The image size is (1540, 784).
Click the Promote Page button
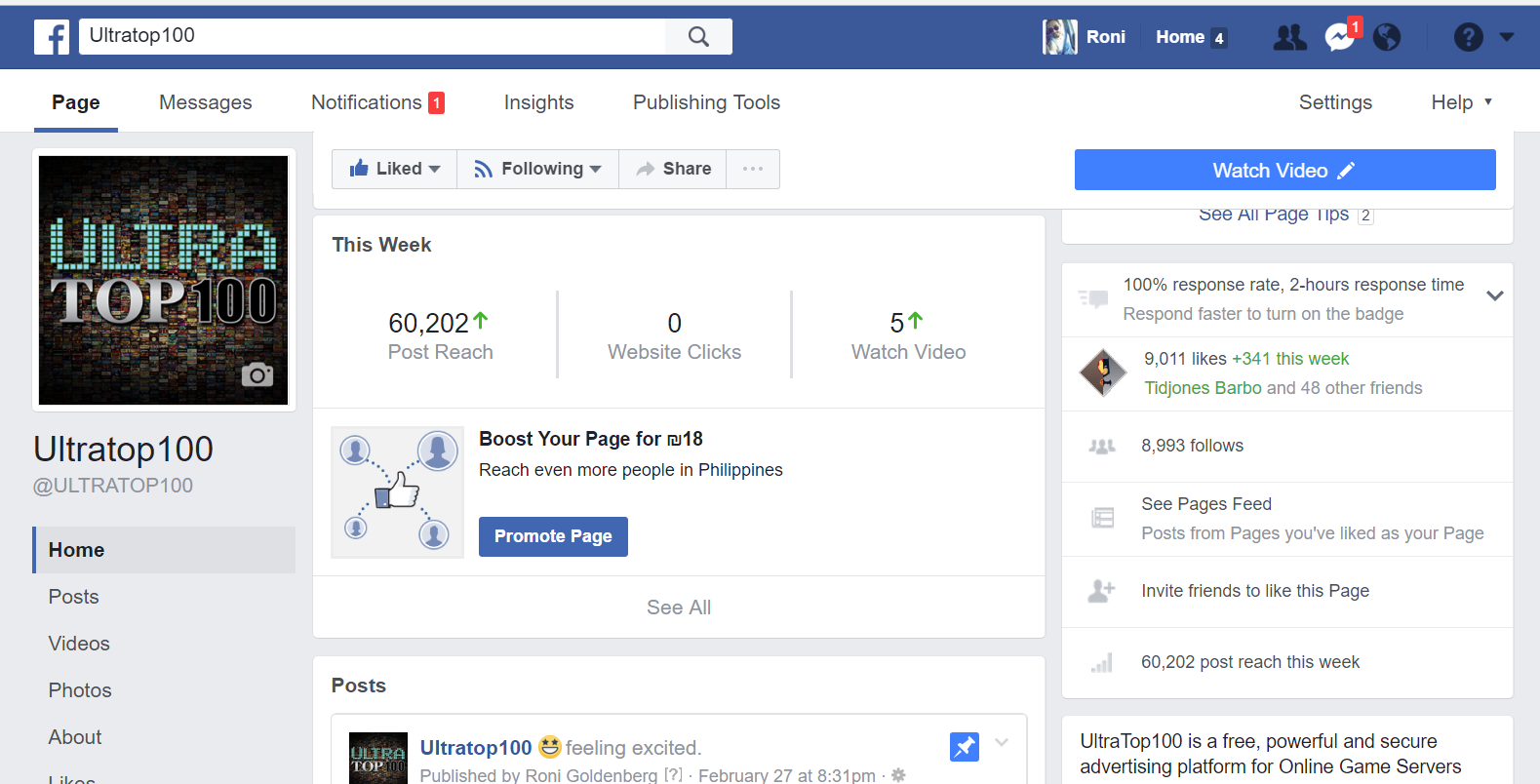553,536
